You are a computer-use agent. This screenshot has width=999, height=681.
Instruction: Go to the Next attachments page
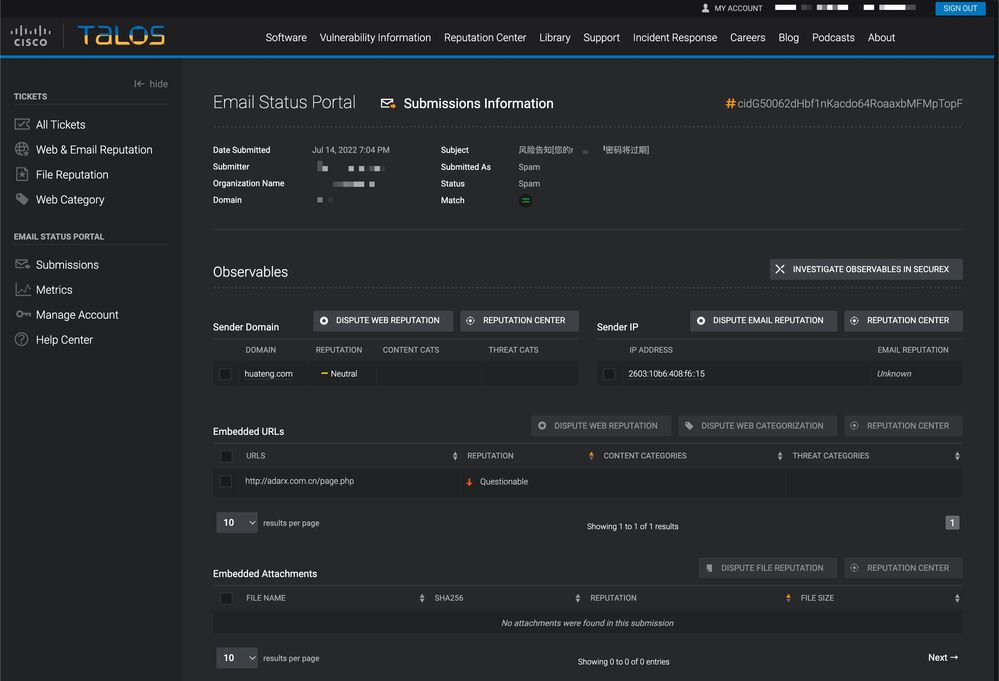(x=942, y=658)
